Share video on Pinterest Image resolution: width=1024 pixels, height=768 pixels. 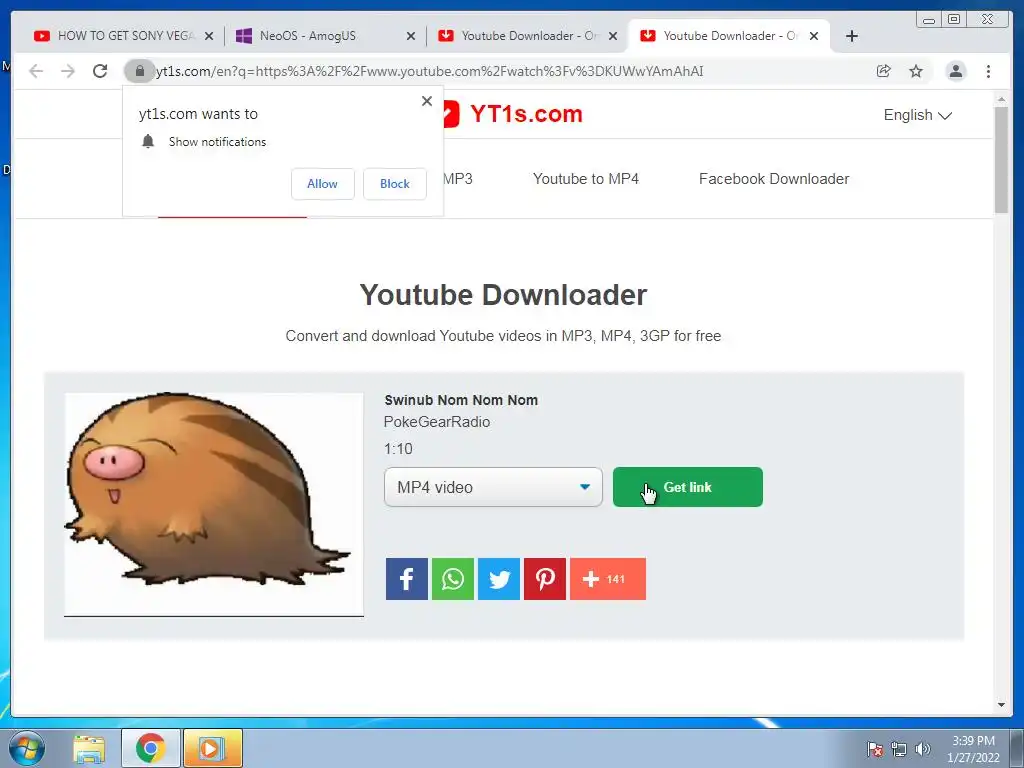pyautogui.click(x=545, y=579)
